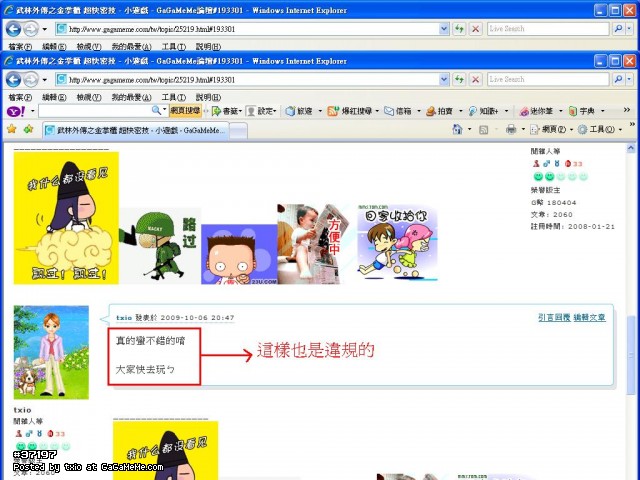The height and width of the screenshot is (480, 640).
Task: Click the Home icon in command bar
Action: pos(458,129)
